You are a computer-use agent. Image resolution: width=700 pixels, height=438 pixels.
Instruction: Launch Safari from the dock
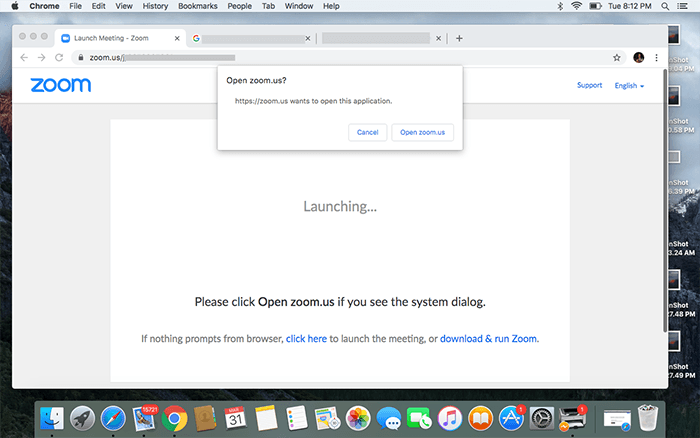pos(113,419)
